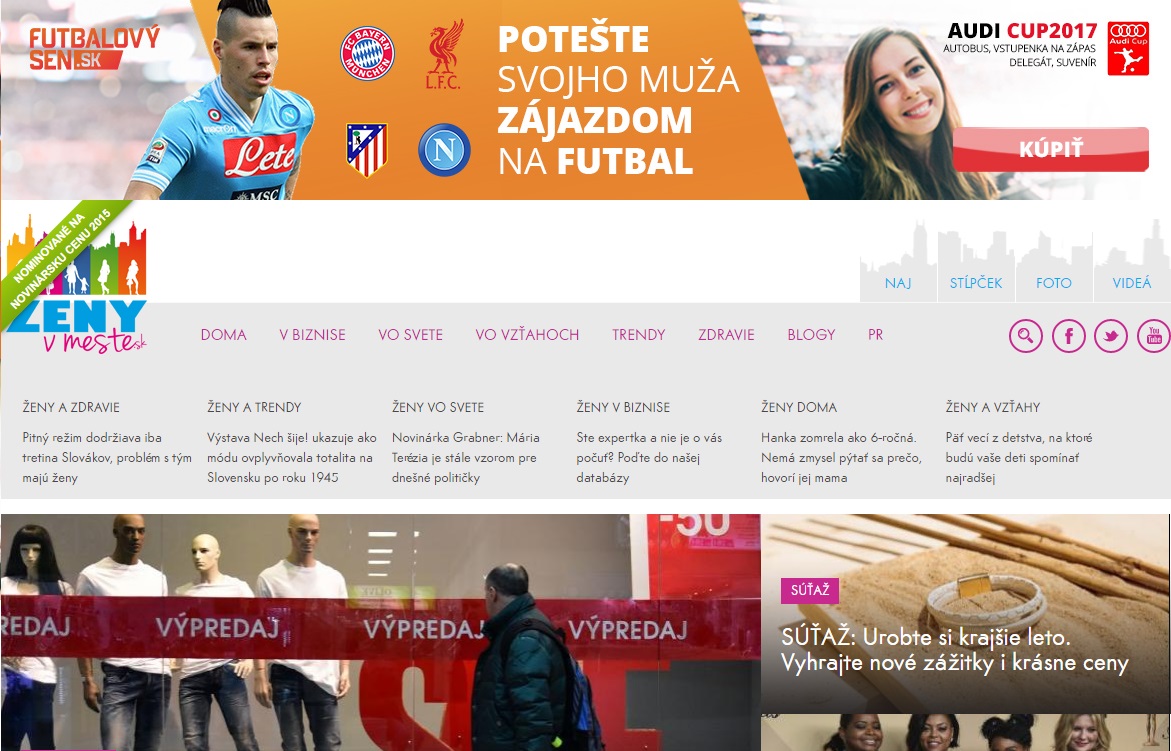Open the search magnifier icon

click(1025, 336)
